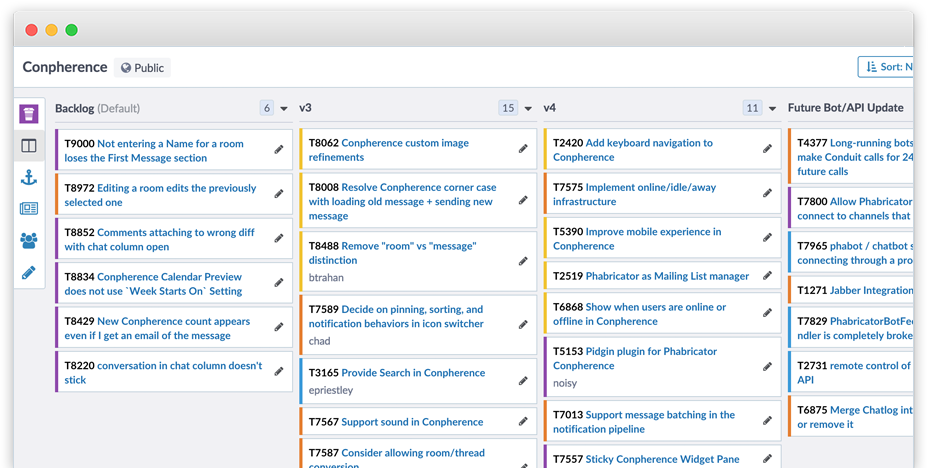Open the workboard columns icon in sidebar
This screenshot has width=928, height=468.
[28, 146]
